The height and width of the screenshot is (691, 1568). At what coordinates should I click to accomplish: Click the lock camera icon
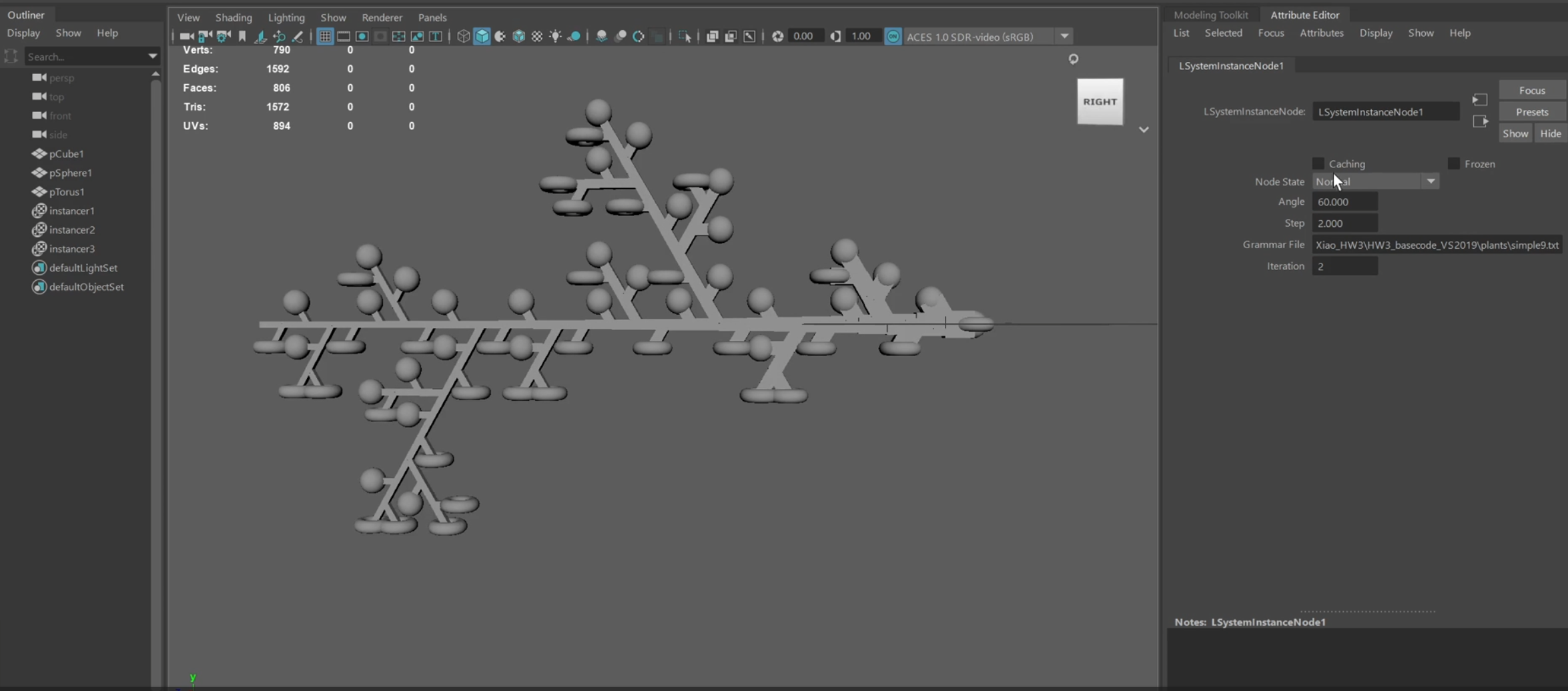[205, 37]
